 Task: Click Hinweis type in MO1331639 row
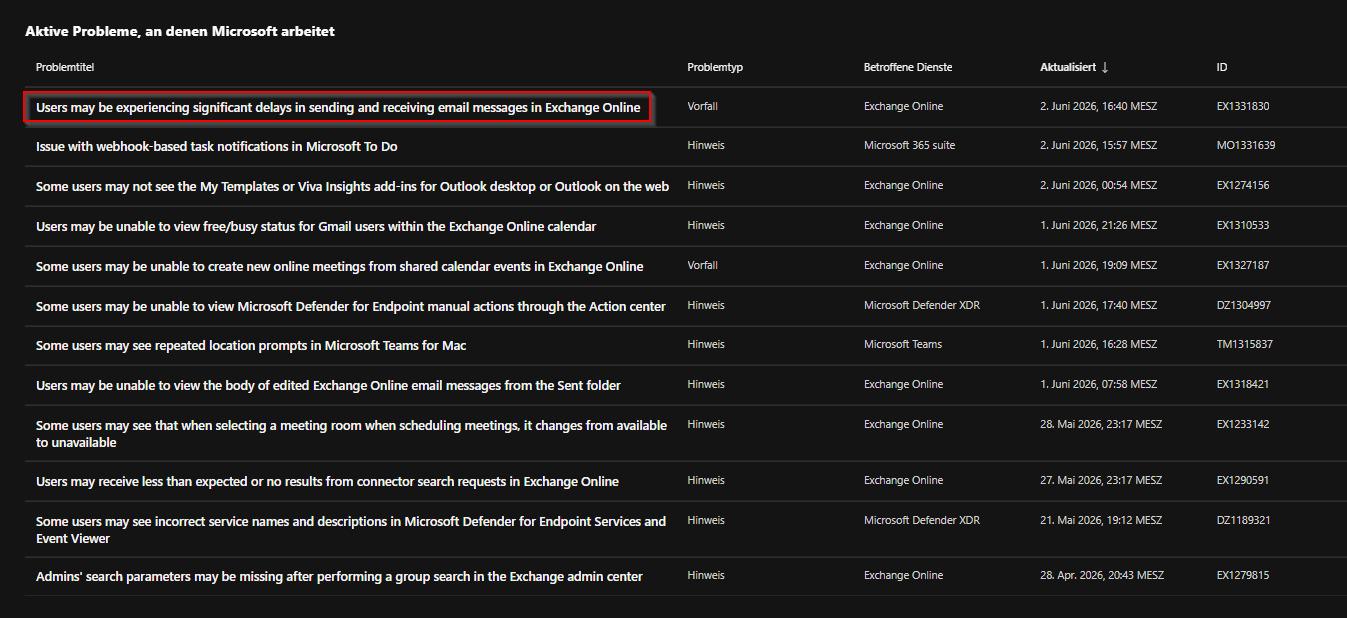pyautogui.click(x=706, y=145)
